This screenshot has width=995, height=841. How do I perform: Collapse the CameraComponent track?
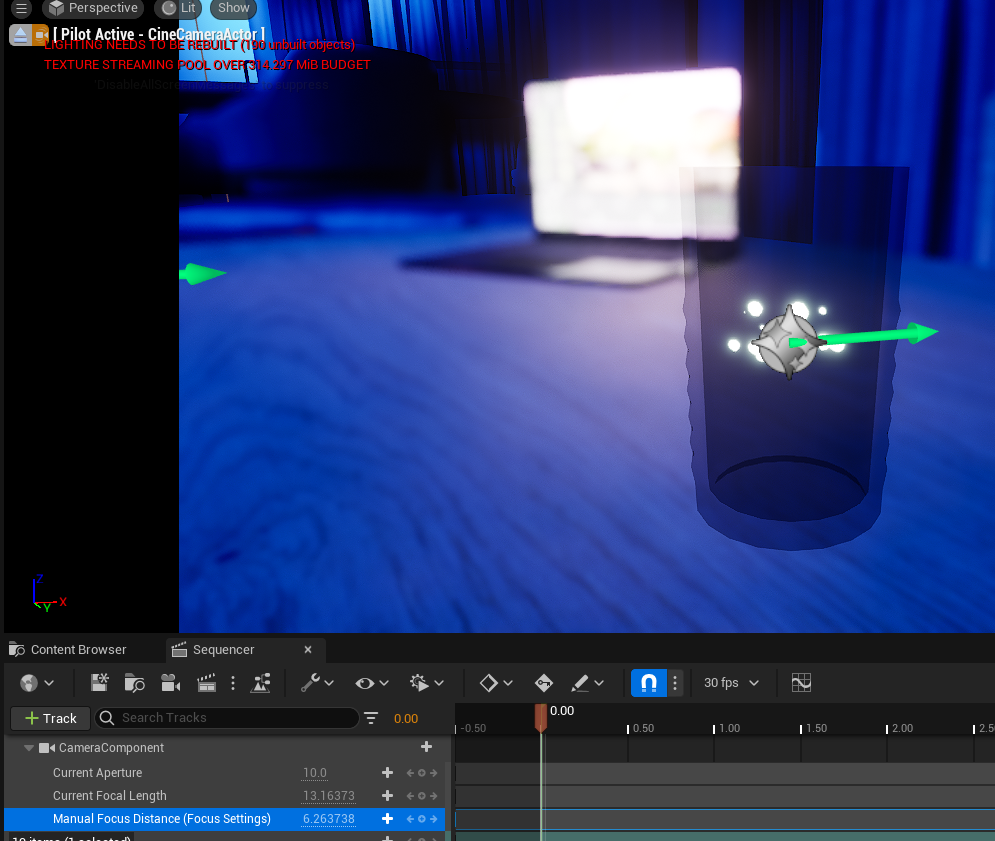click(29, 748)
